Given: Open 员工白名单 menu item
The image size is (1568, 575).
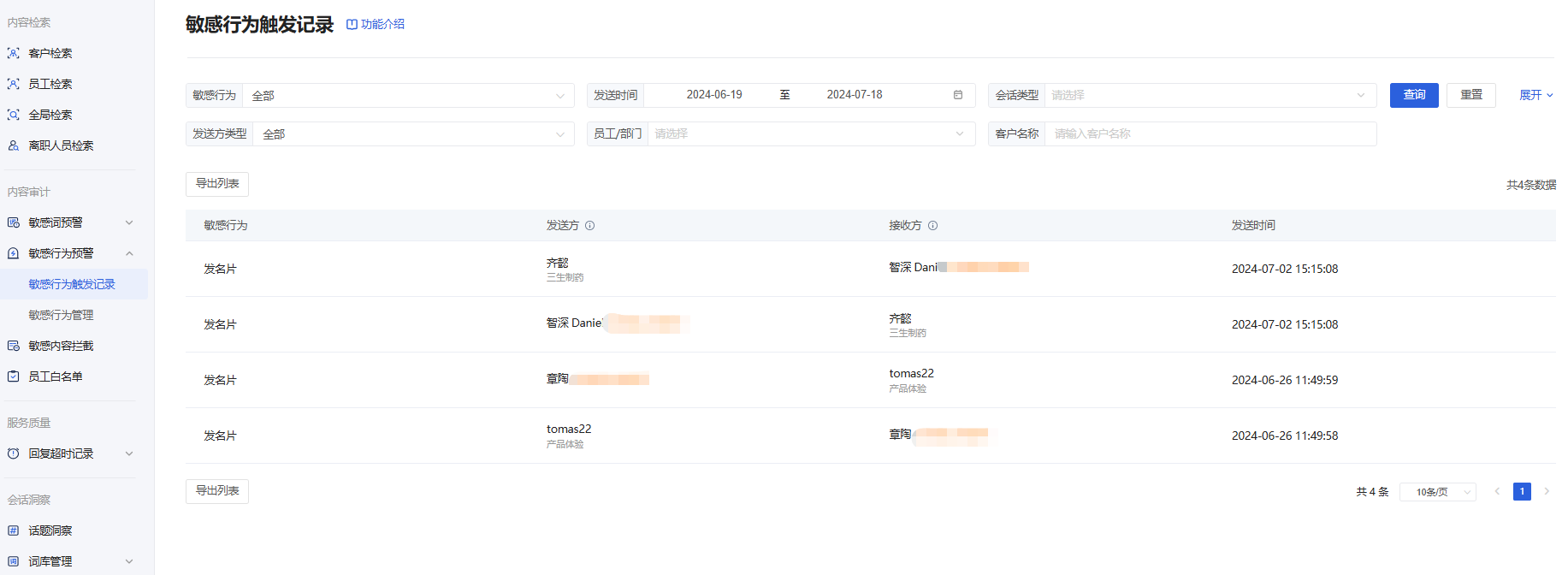Looking at the screenshot, I should pyautogui.click(x=56, y=376).
